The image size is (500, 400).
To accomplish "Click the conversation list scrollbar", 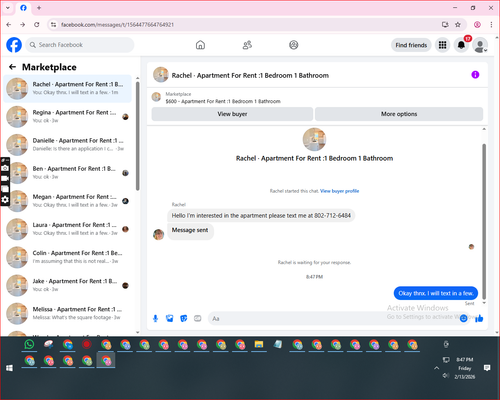I will pos(137,136).
